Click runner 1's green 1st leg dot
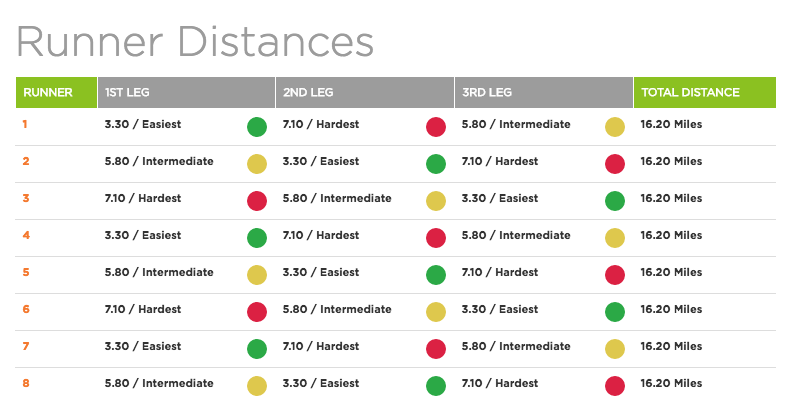787x415 pixels. (x=257, y=127)
